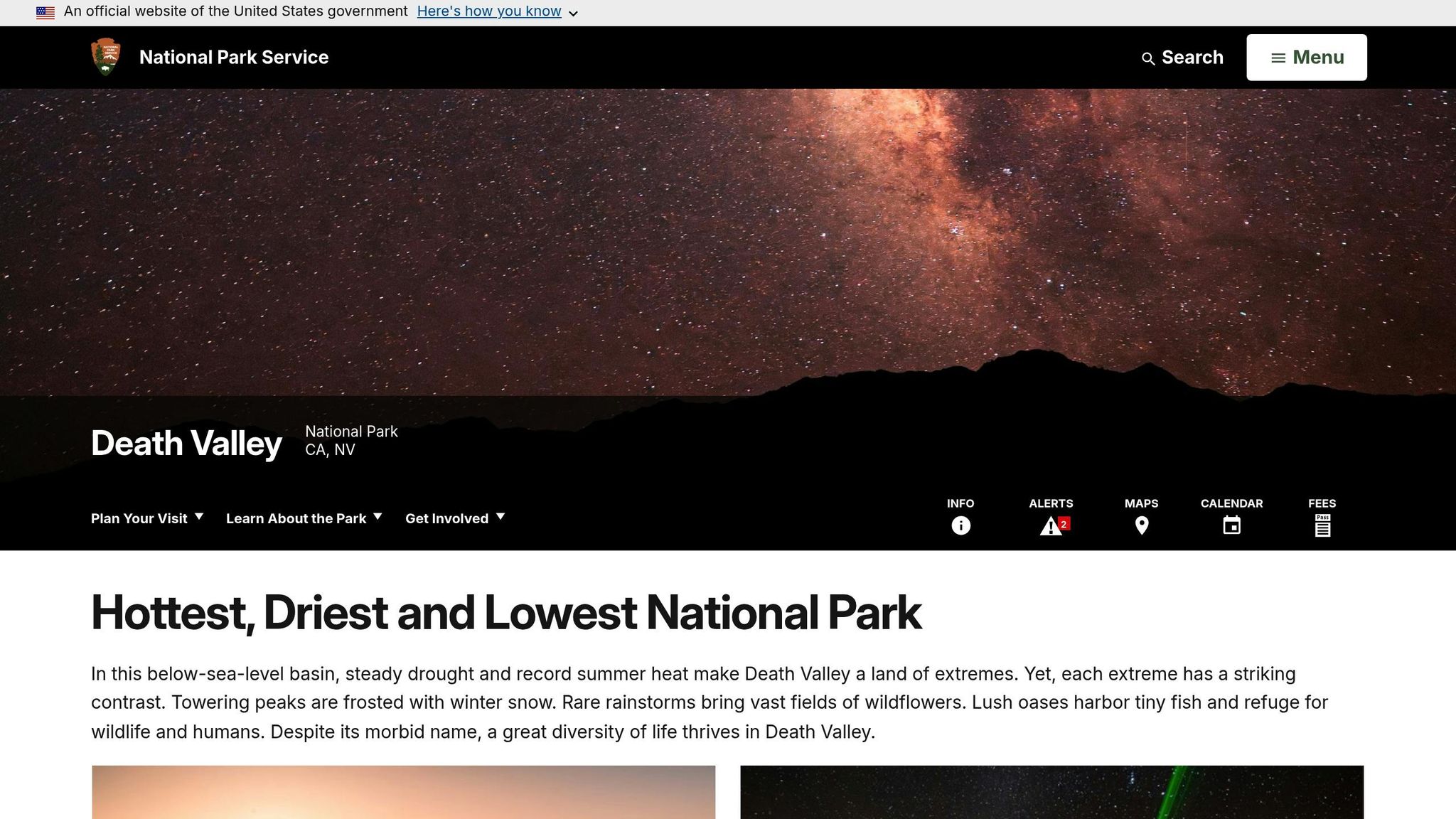
Task: Click the INFO label
Action: (960, 503)
